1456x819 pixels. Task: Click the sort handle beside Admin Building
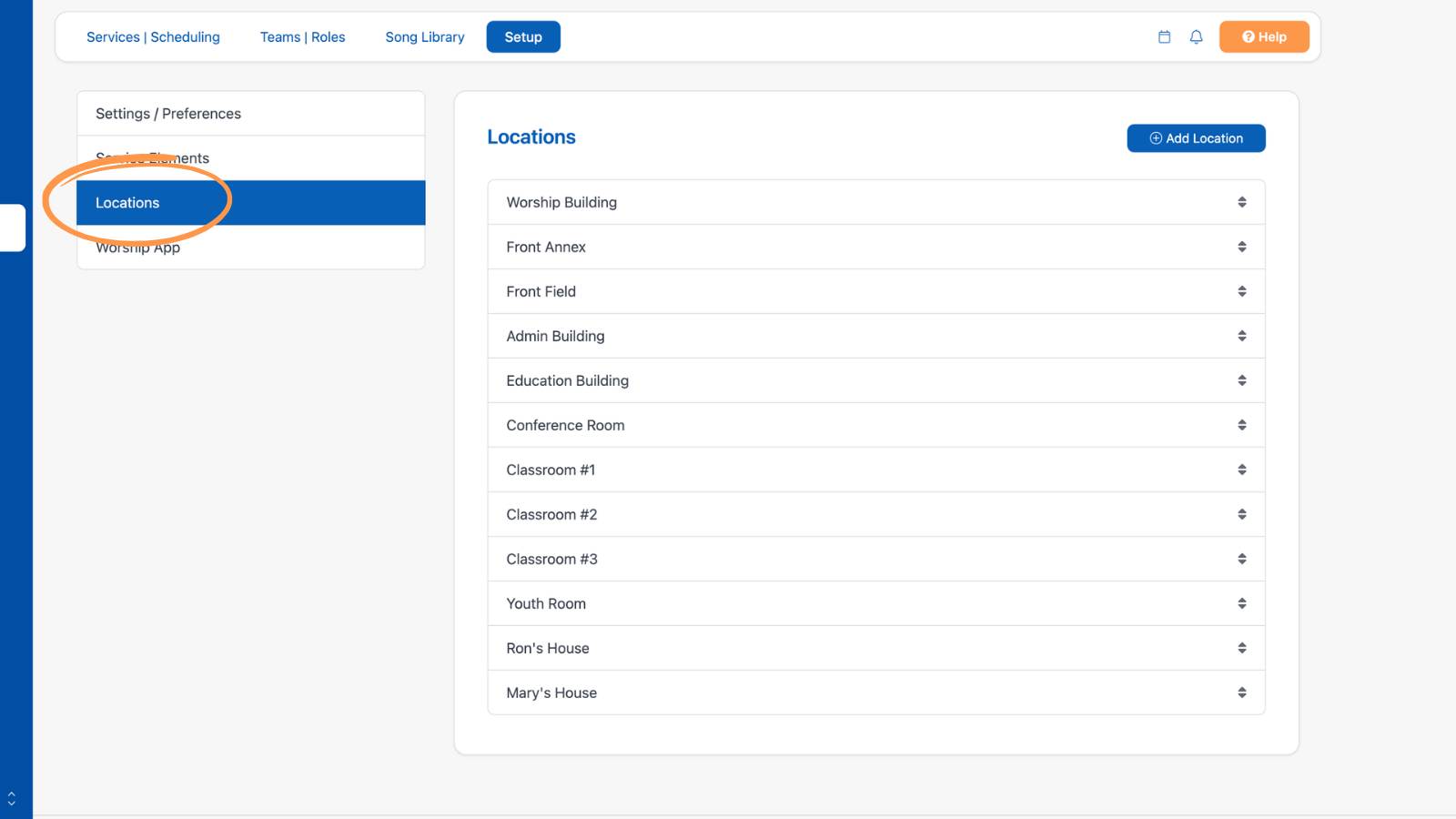(x=1241, y=336)
